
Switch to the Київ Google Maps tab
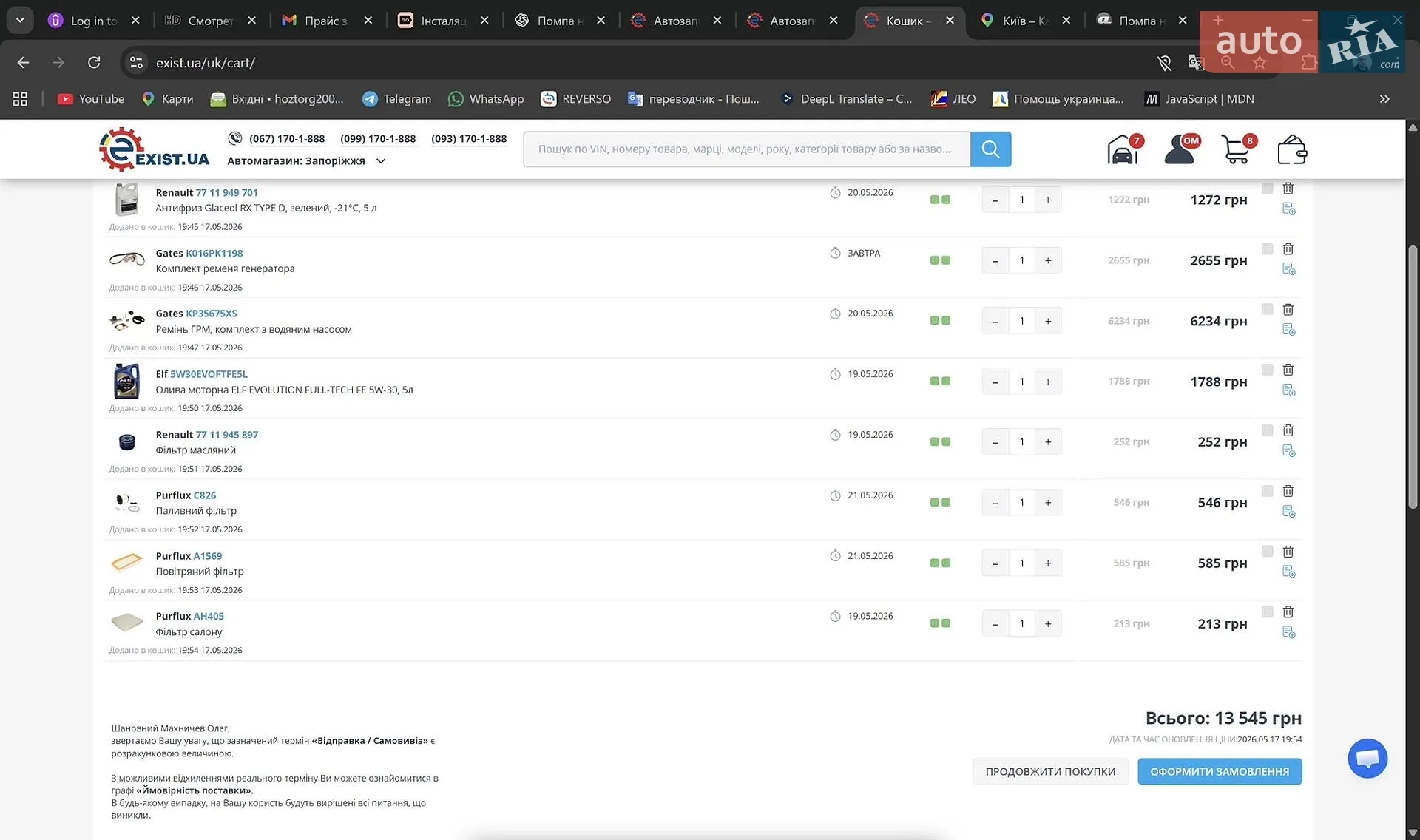tap(1024, 21)
